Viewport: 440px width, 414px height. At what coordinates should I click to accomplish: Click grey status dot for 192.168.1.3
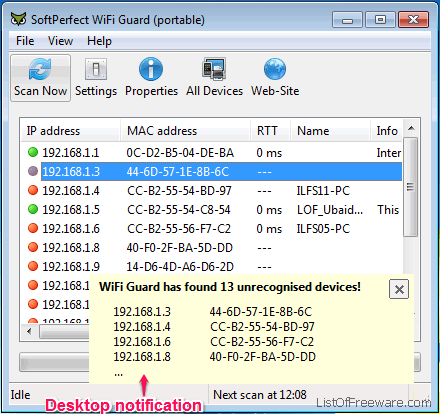click(x=33, y=171)
